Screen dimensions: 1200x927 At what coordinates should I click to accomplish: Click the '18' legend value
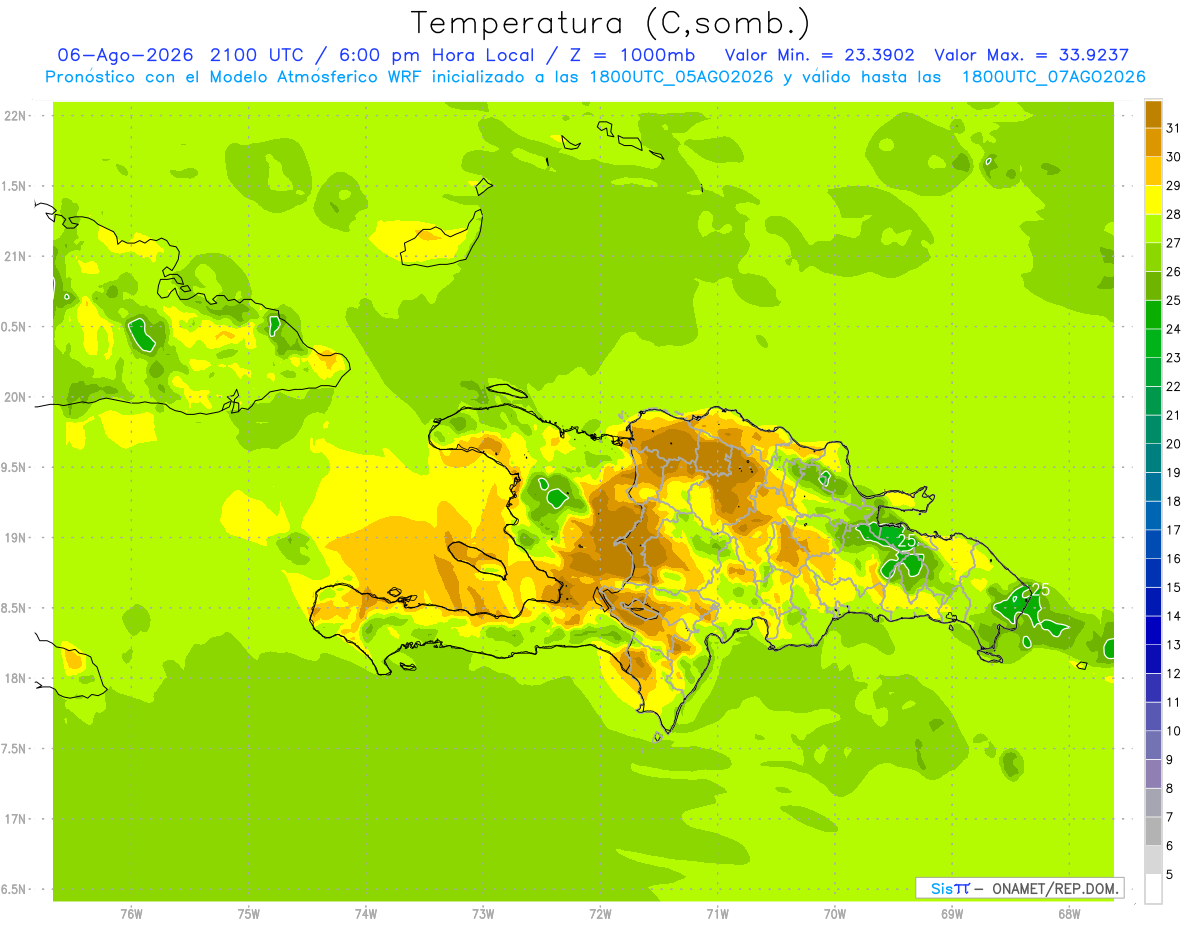coord(1173,501)
